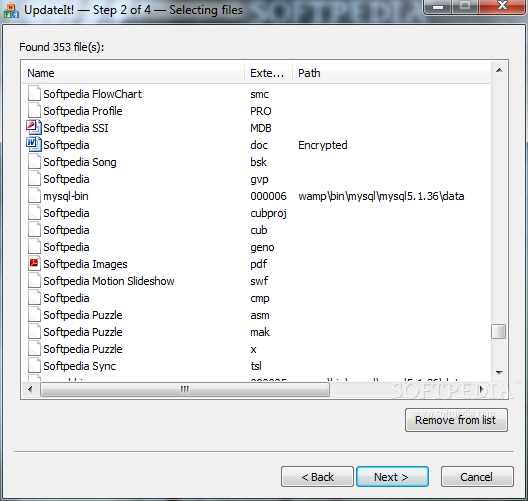The height and width of the screenshot is (501, 528).
Task: Click the vertical scrollbar up arrow
Action: click(499, 70)
